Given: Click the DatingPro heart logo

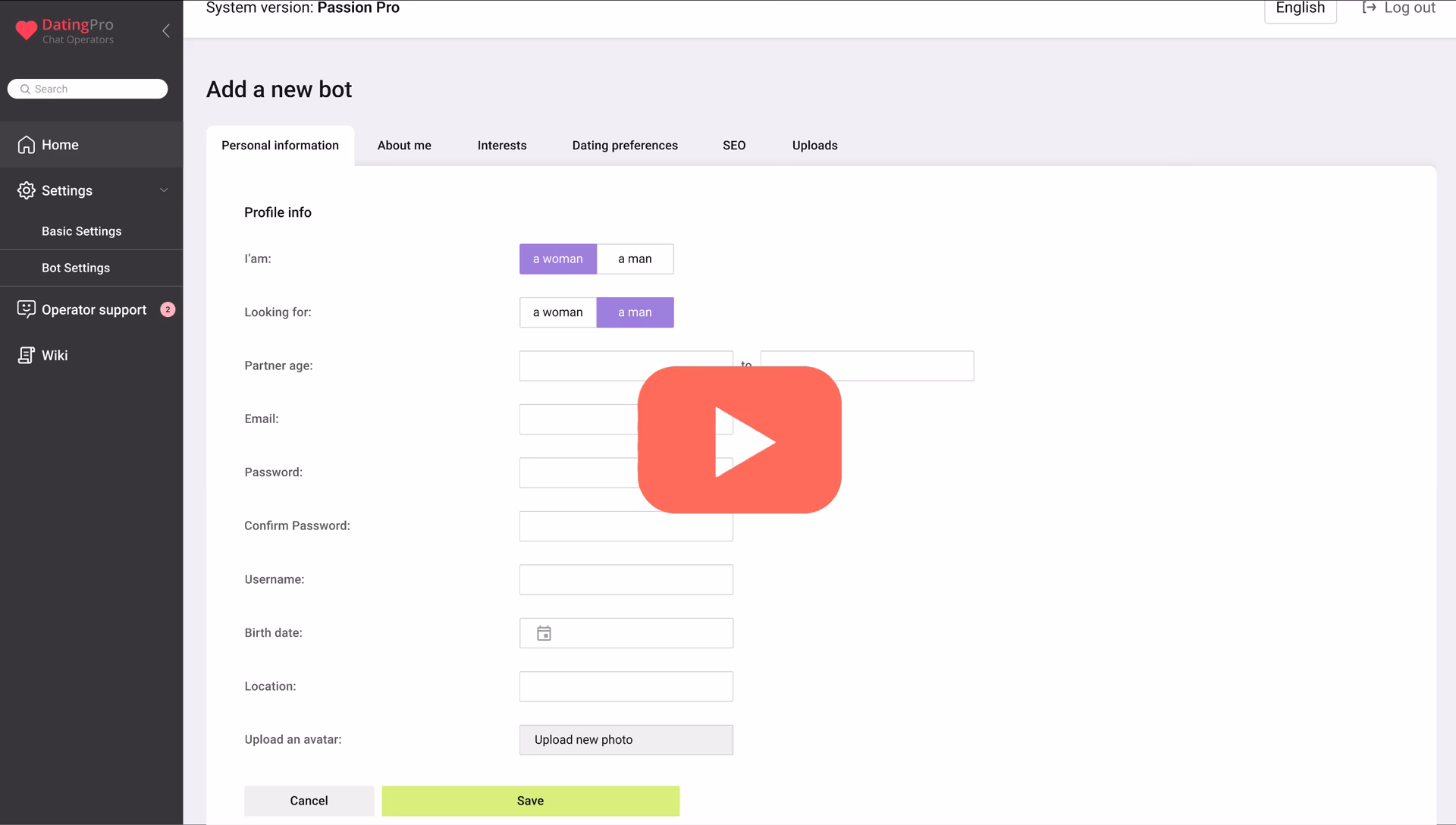Looking at the screenshot, I should point(27,30).
